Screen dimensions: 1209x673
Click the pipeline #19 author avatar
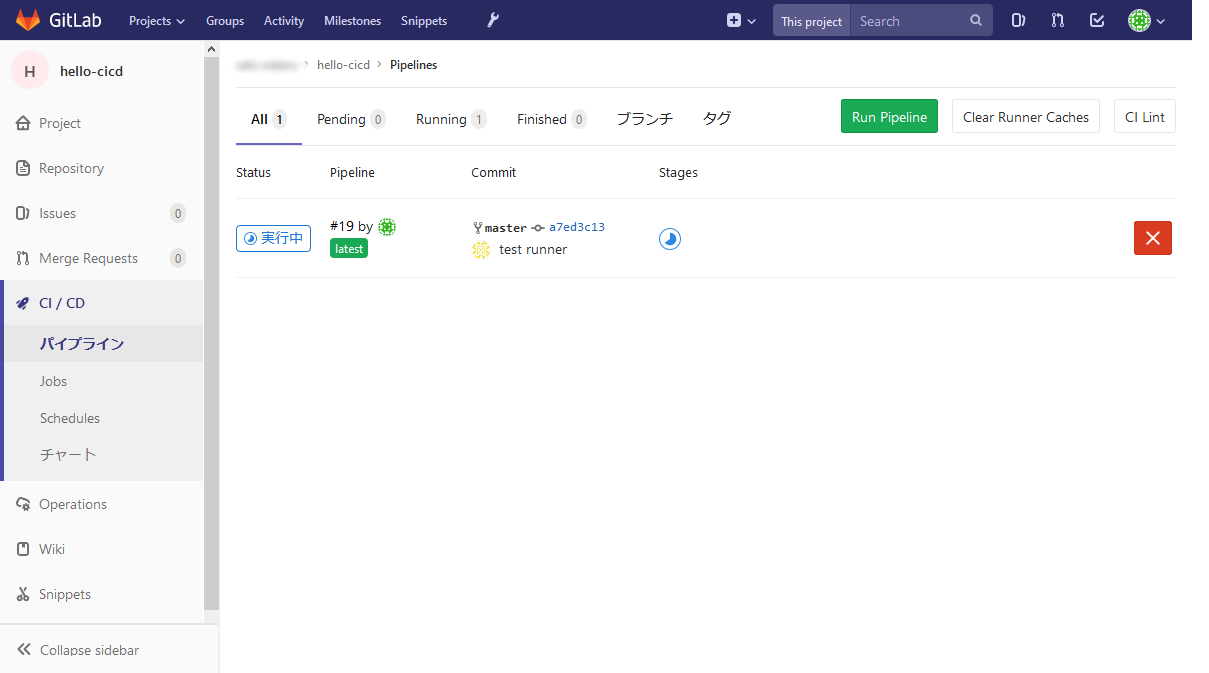(387, 227)
